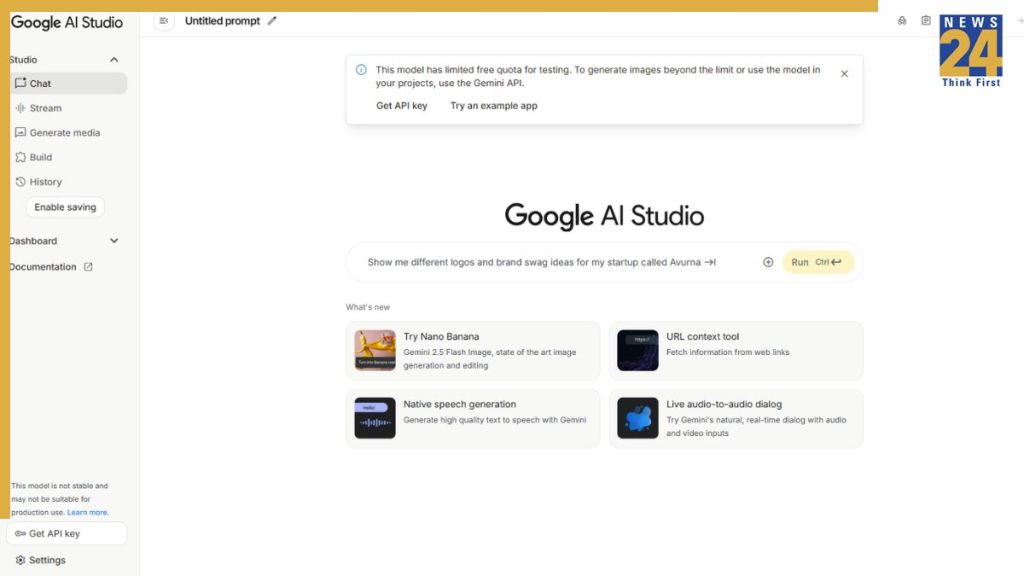Click the Try an example app link

tap(493, 106)
